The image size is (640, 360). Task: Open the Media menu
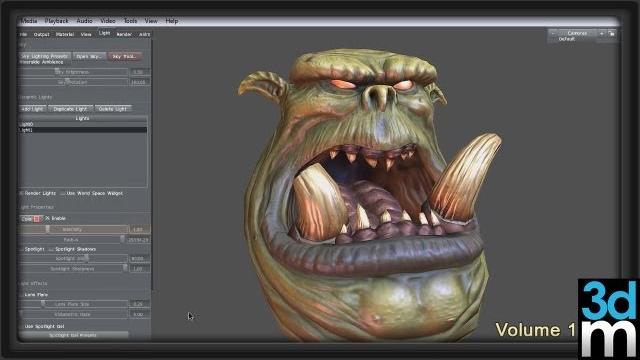29,21
